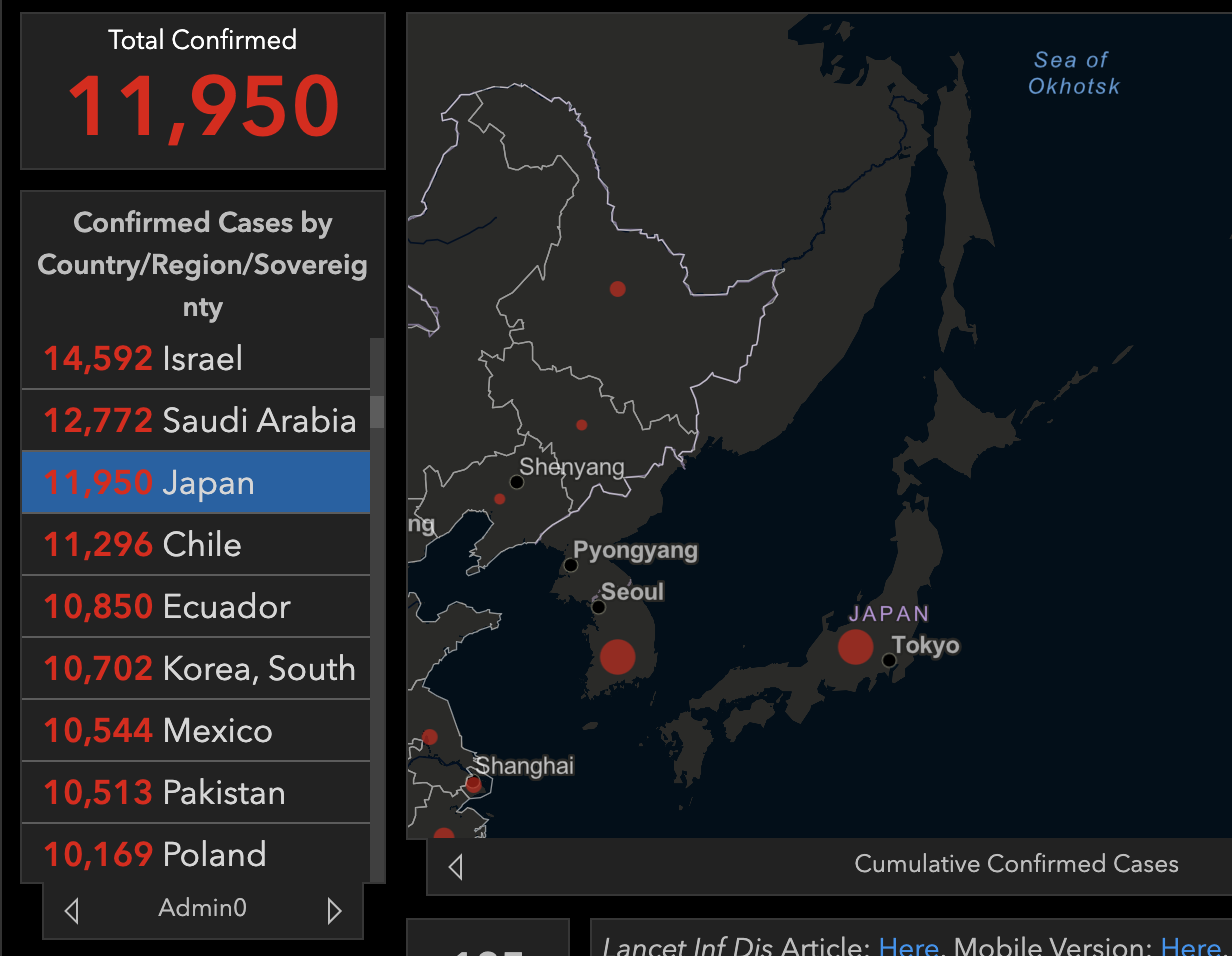Select Korea, South row
This screenshot has width=1232, height=956.
click(196, 668)
